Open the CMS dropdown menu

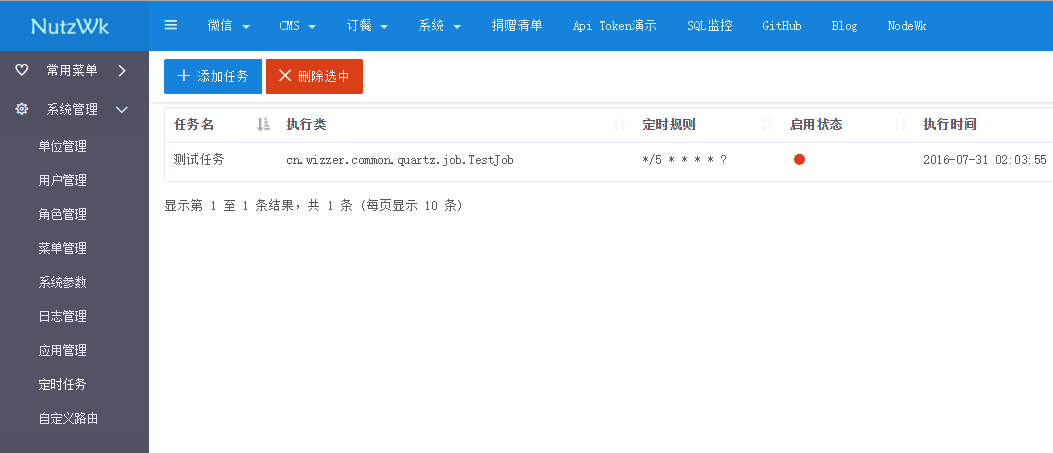297,26
